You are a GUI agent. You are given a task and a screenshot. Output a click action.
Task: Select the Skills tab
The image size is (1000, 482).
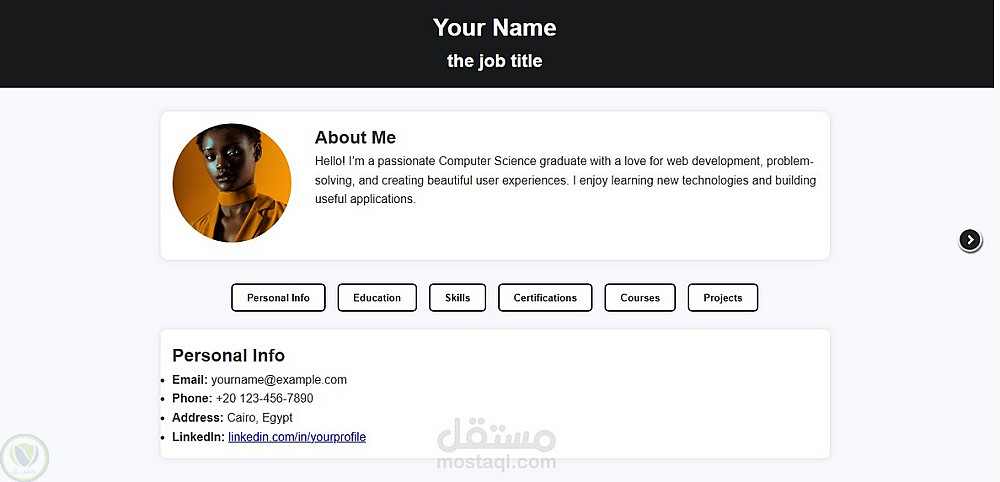(457, 298)
